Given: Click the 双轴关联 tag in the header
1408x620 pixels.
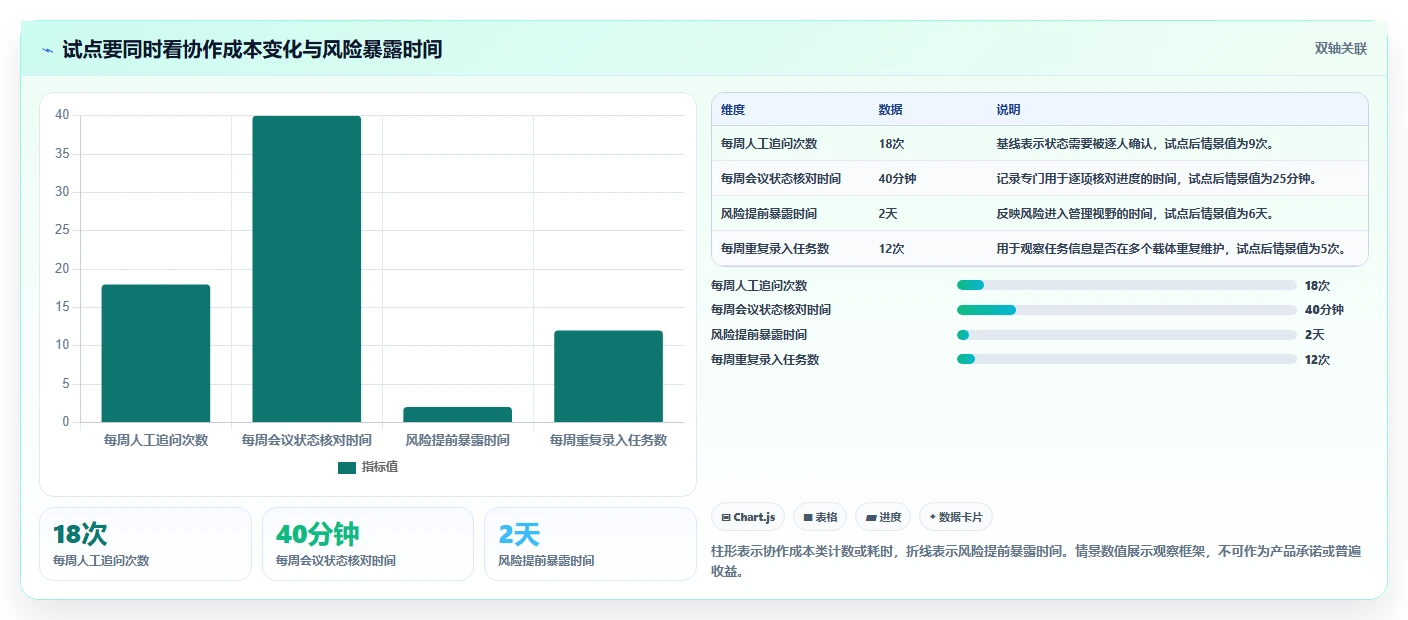Looking at the screenshot, I should [x=1340, y=48].
